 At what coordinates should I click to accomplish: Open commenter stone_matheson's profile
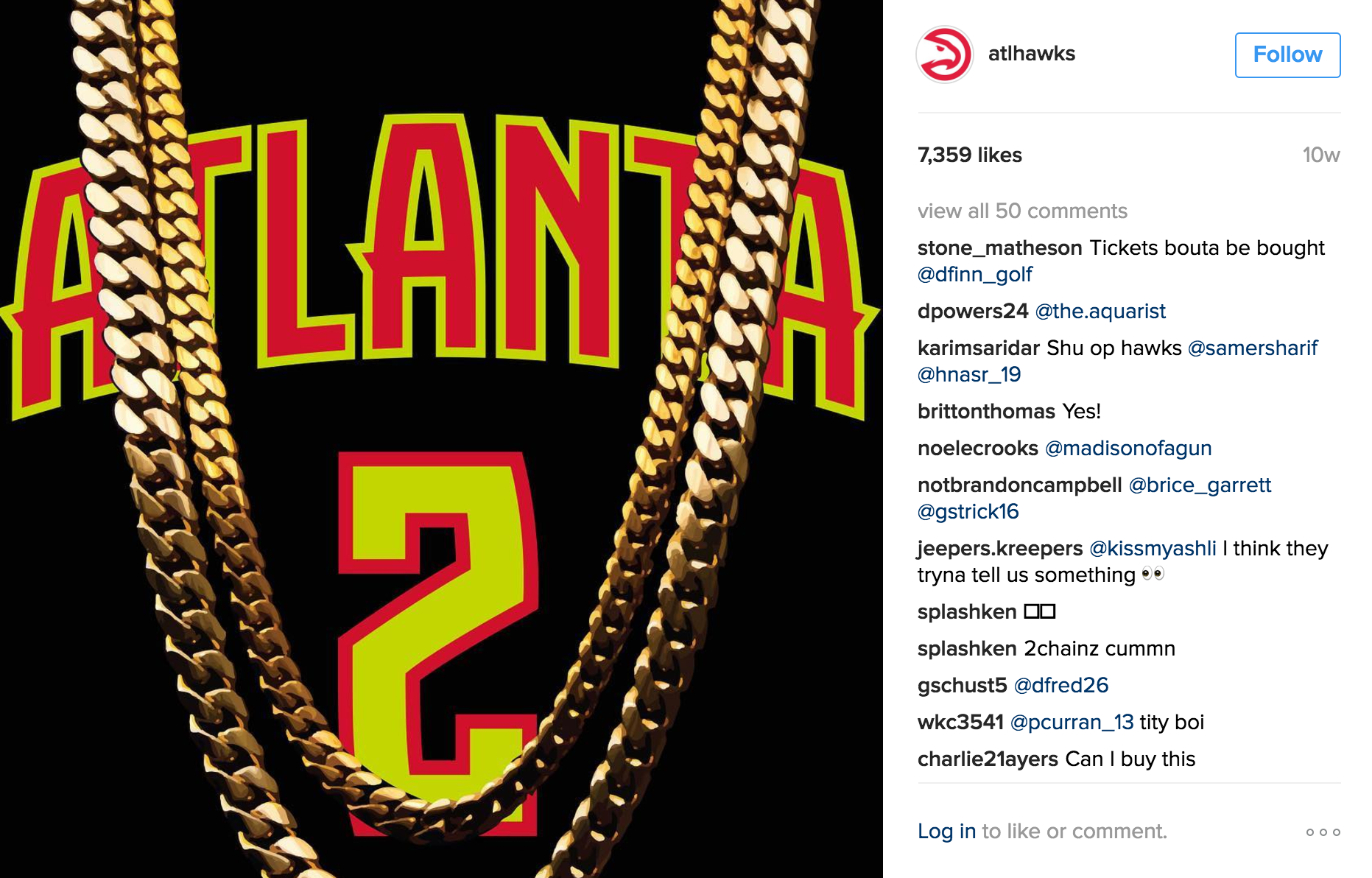coord(999,248)
